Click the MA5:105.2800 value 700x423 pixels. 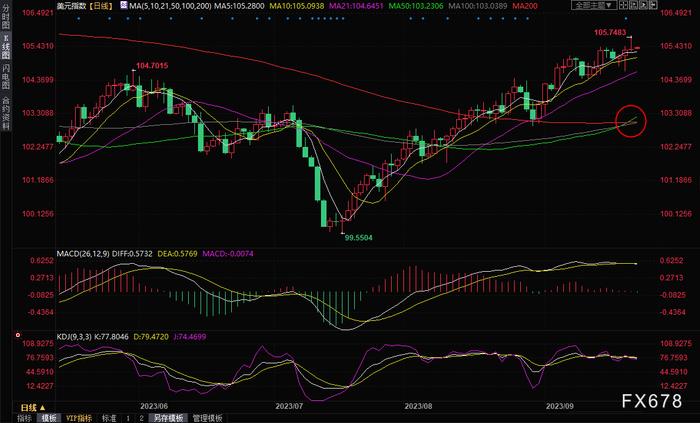click(238, 6)
